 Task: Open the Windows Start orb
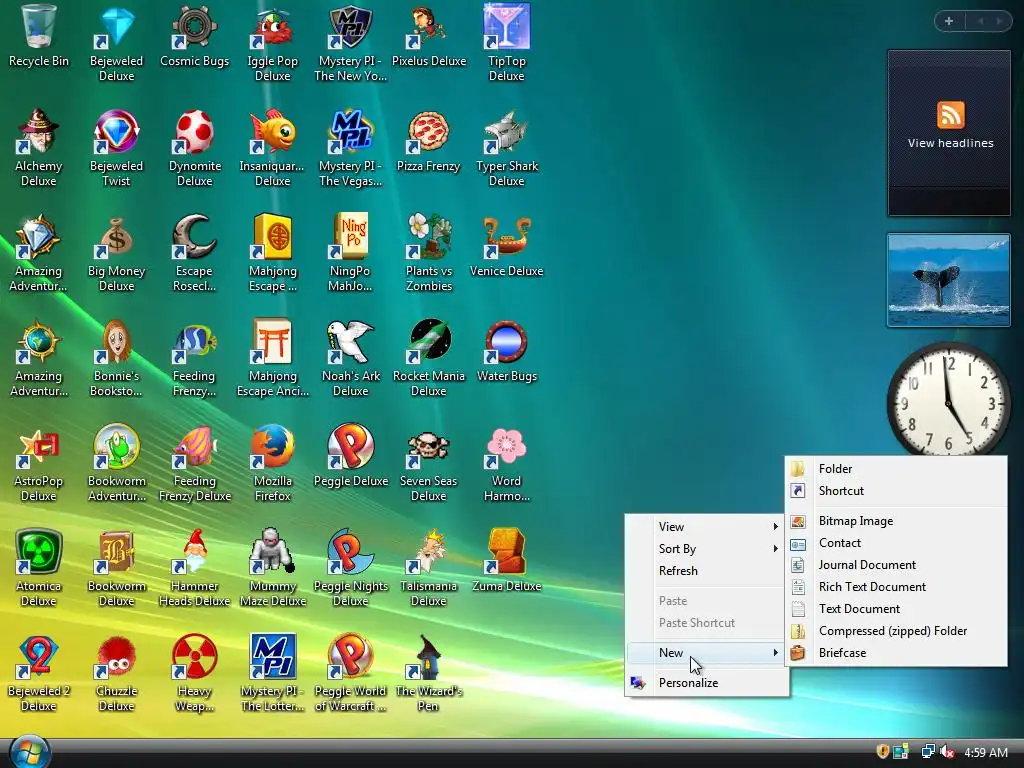[30, 752]
